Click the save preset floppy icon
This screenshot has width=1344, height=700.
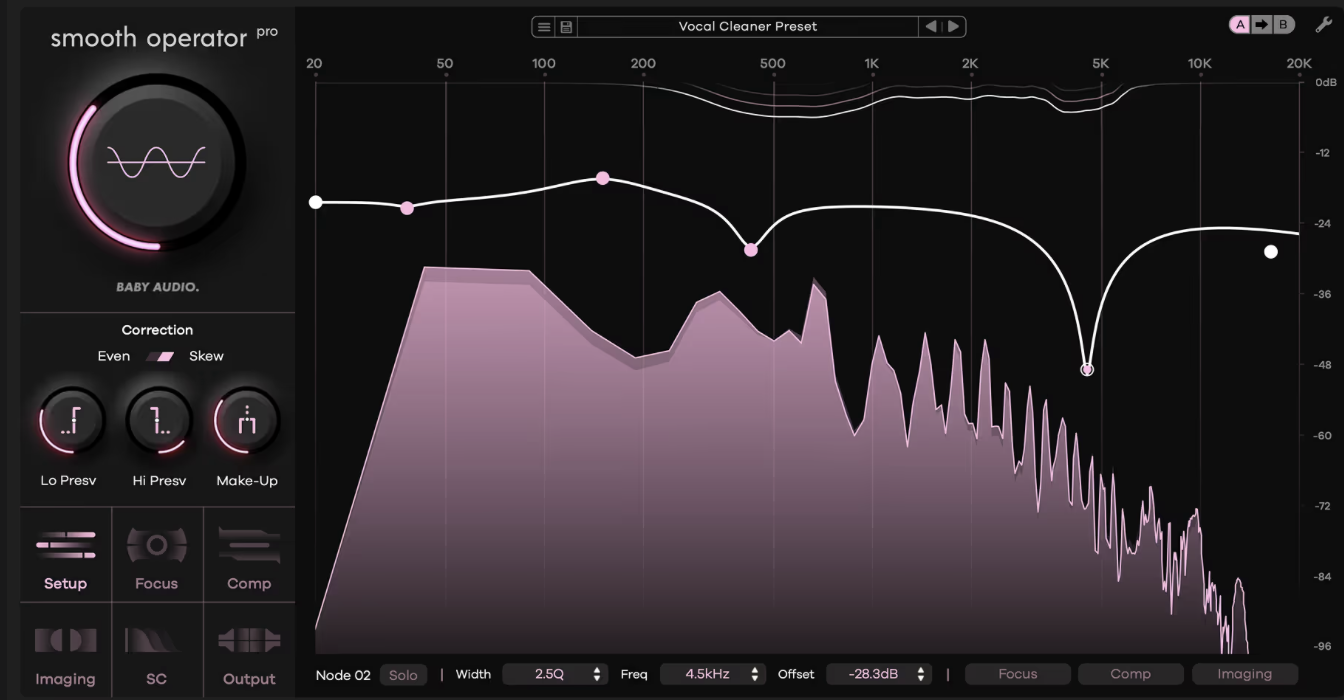(566, 27)
